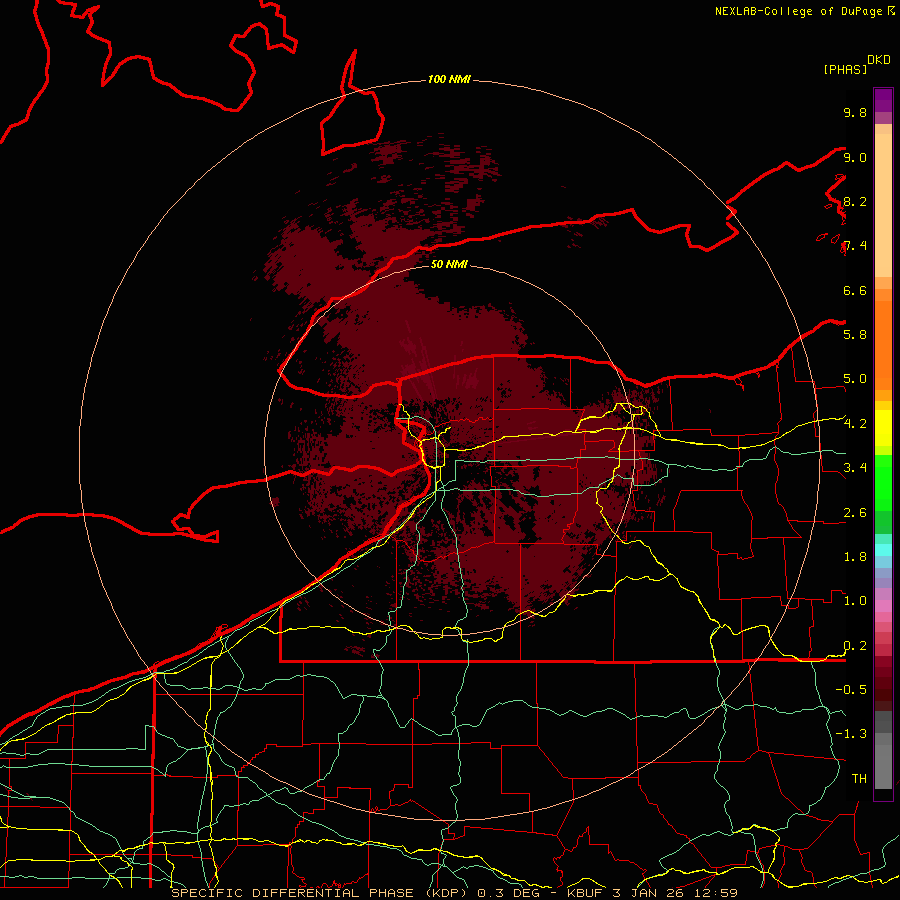Click the DKD product code label
The width and height of the screenshot is (900, 900).
tap(879, 60)
